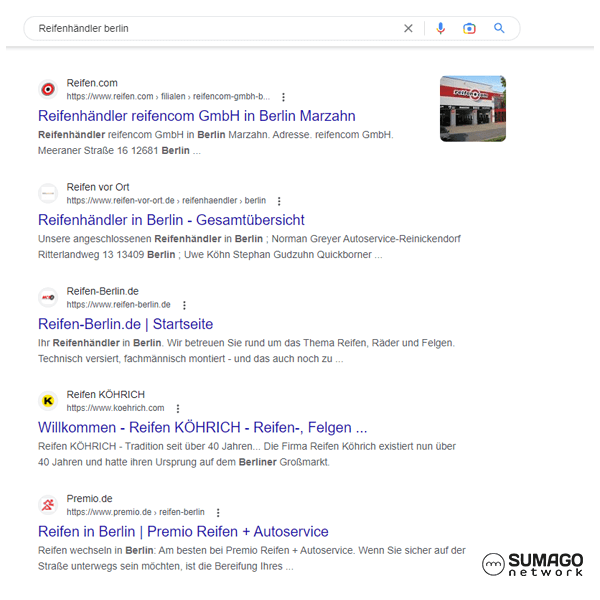
Task: Click snippet 'Reifen wechseln in Berlin'
Action: [x=95, y=550]
